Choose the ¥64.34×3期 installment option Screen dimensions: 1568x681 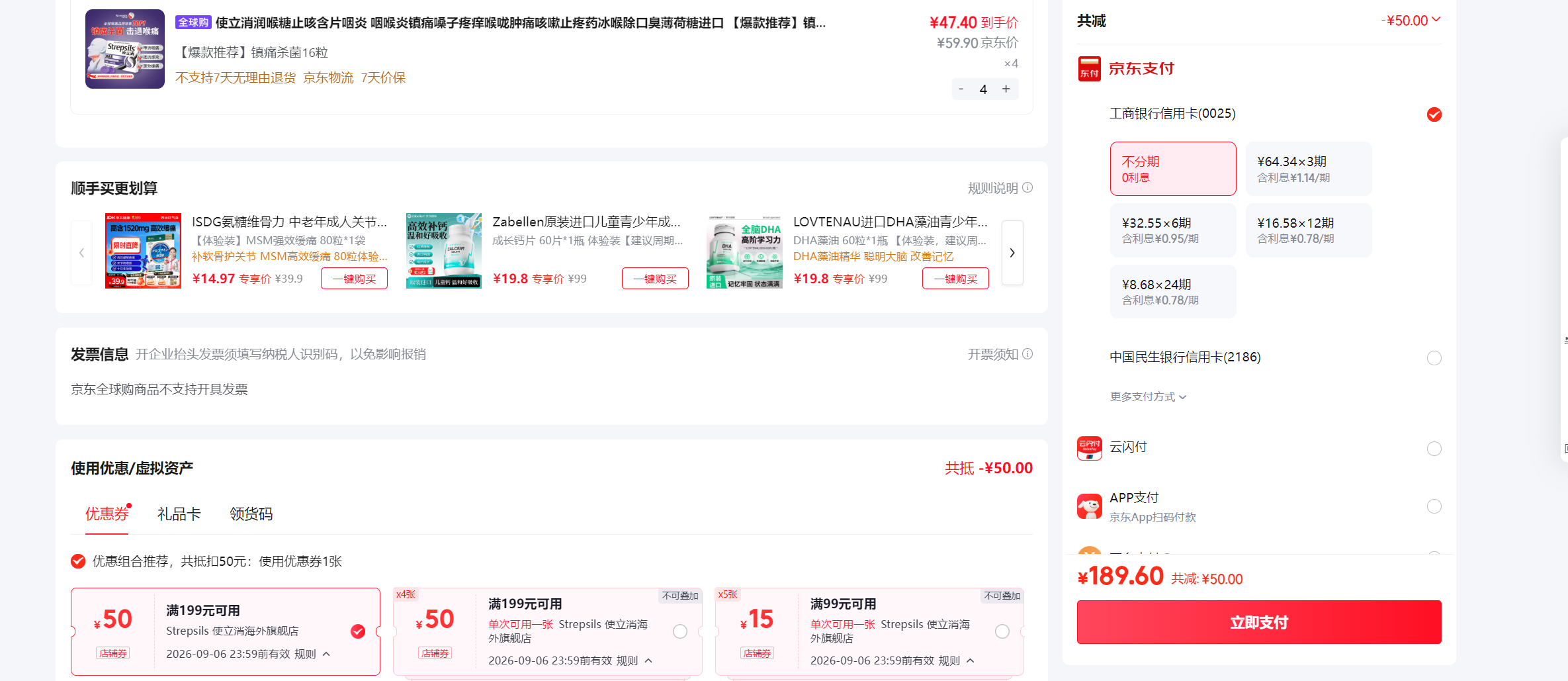coord(1309,169)
